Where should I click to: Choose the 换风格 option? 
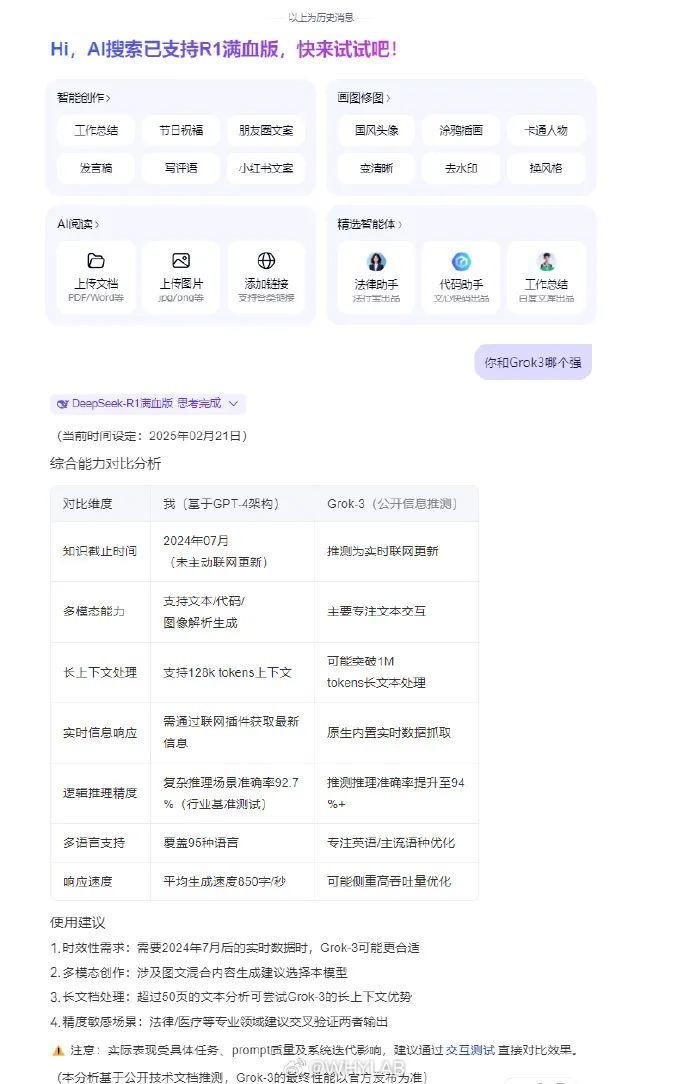[546, 168]
